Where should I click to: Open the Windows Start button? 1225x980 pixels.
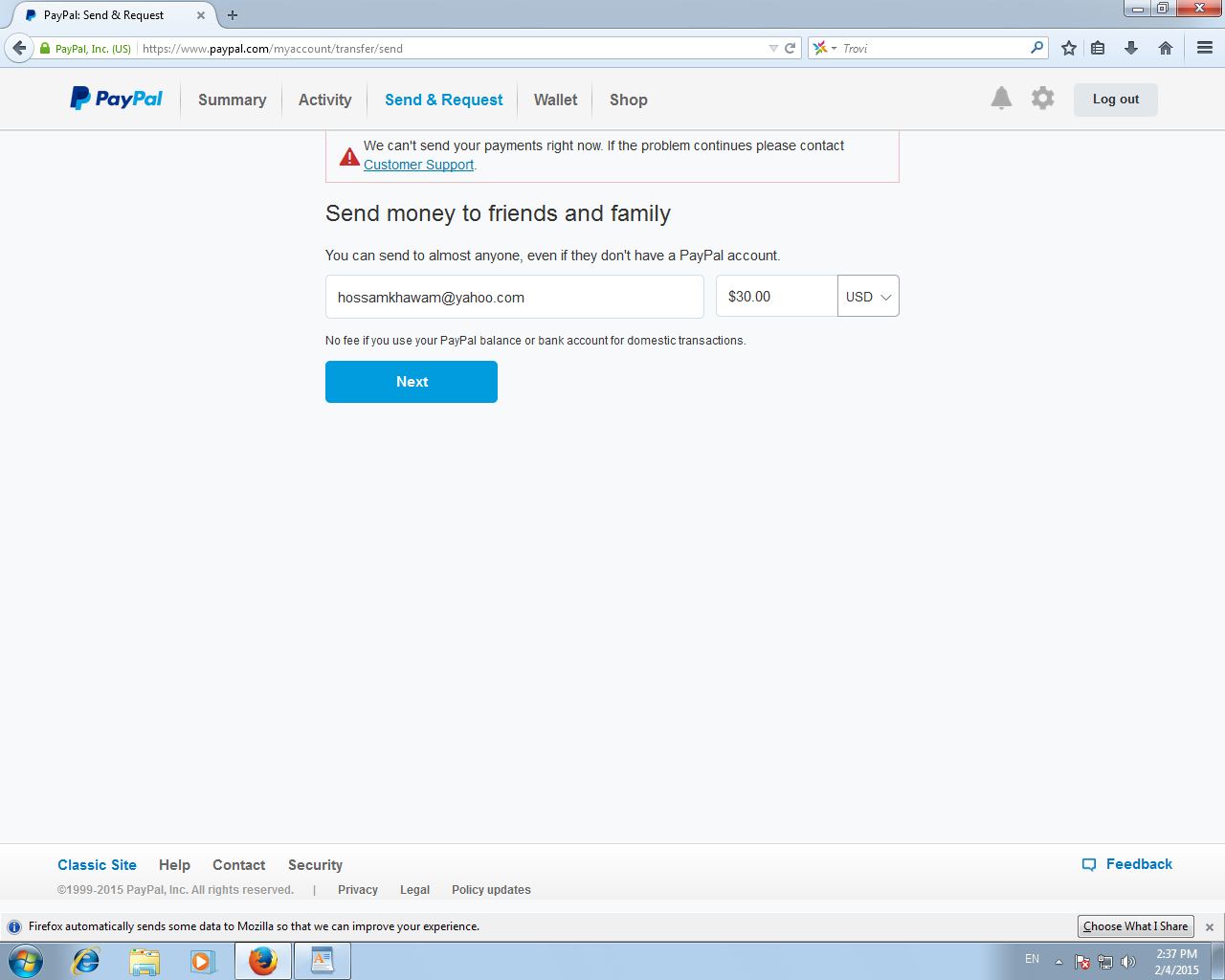[x=26, y=961]
